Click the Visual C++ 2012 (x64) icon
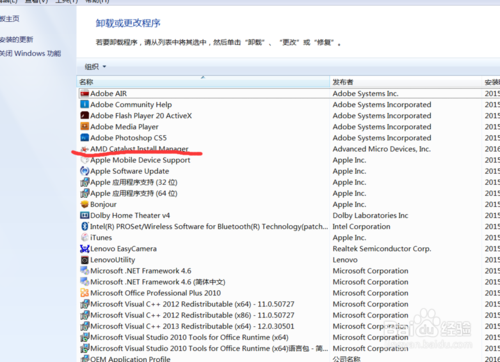500x362 pixels. pyautogui.click(x=85, y=304)
